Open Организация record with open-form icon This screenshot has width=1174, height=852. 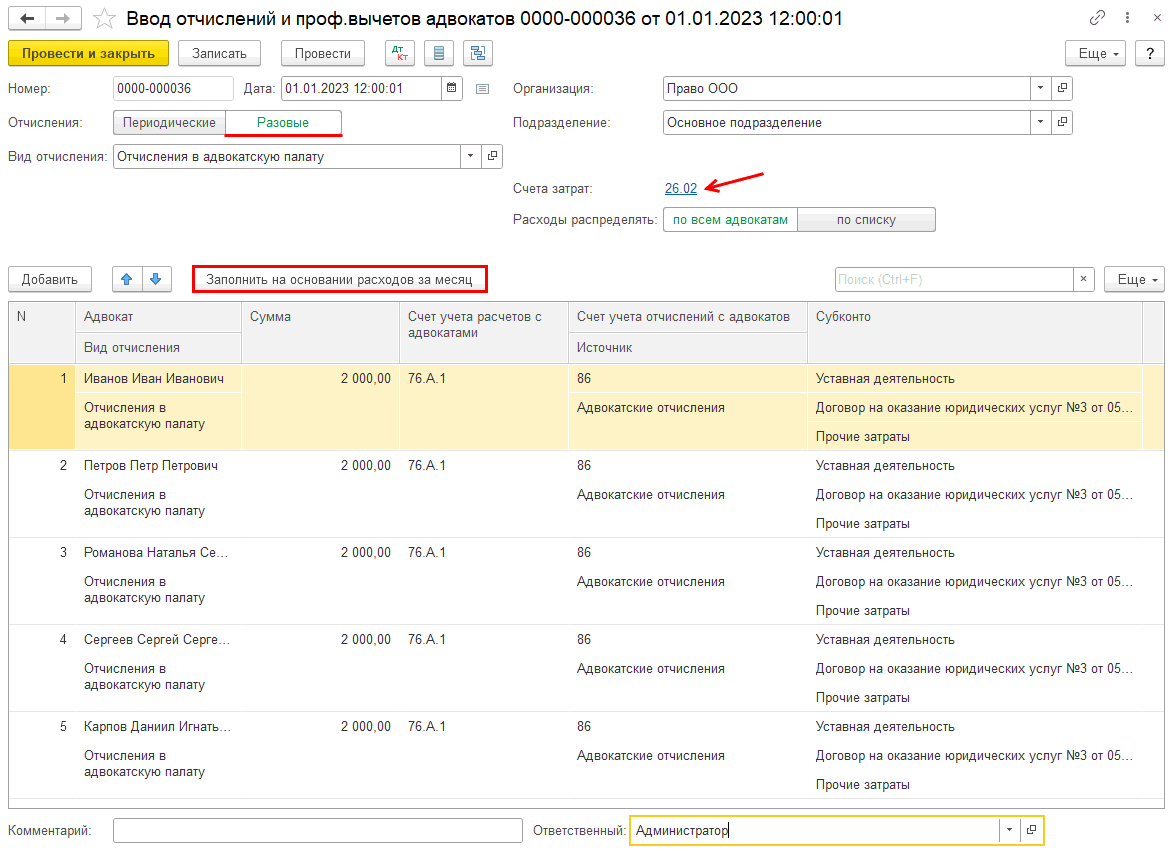click(1062, 88)
